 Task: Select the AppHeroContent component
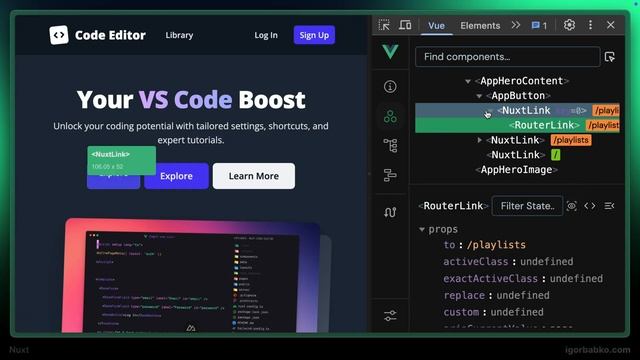(522, 81)
